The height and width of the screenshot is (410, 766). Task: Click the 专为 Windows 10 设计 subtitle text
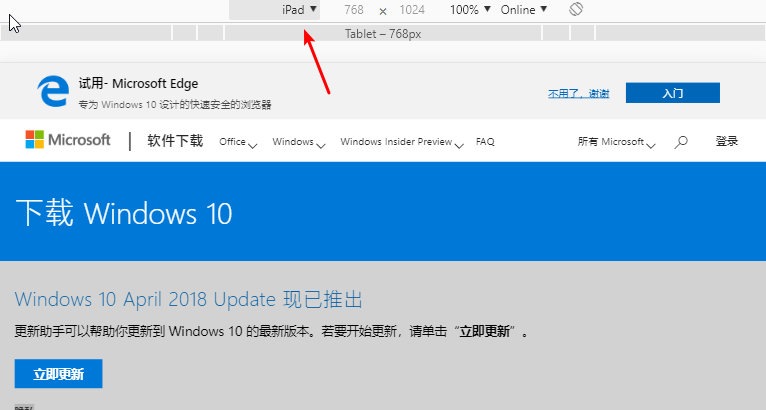(175, 105)
